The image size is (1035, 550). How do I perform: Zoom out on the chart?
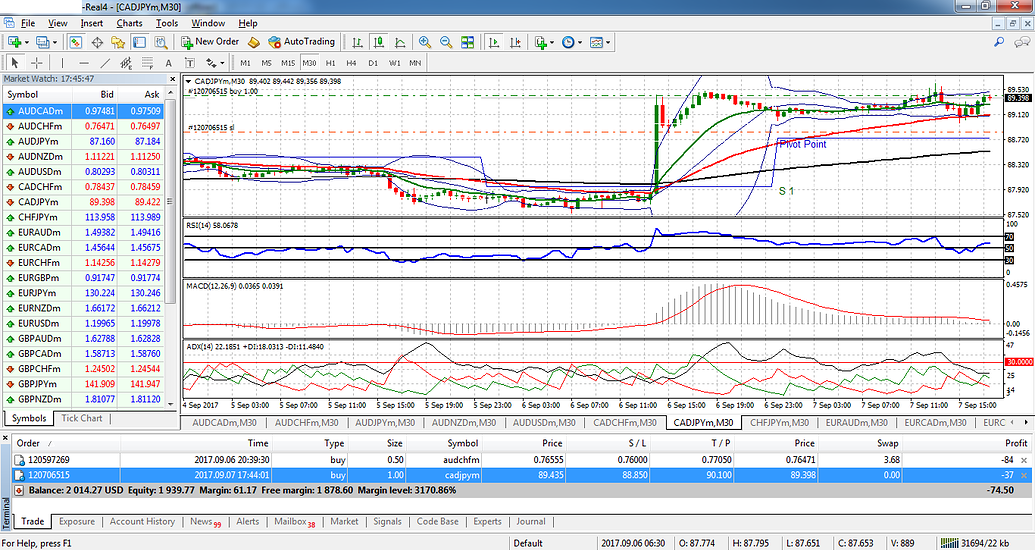(x=446, y=42)
